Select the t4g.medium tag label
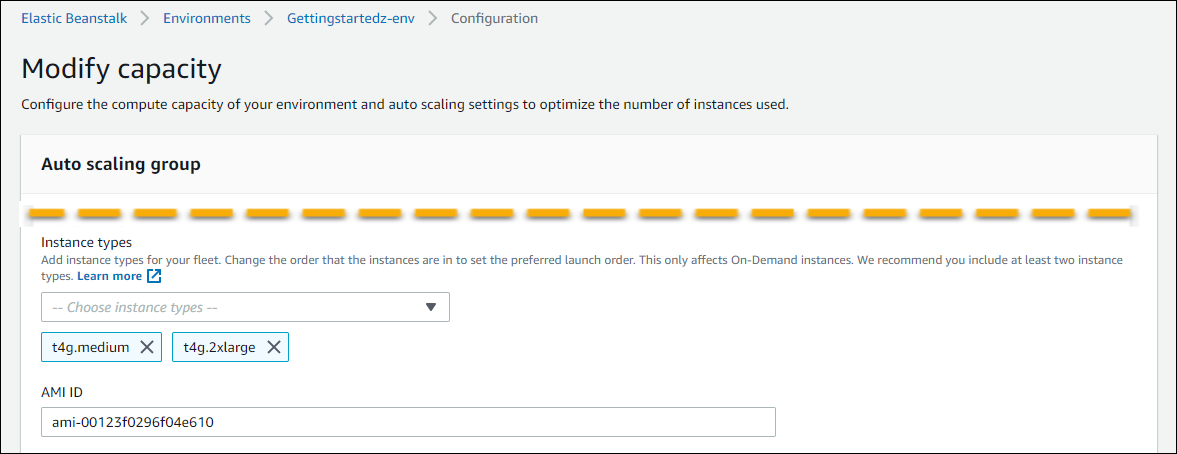 (x=91, y=347)
